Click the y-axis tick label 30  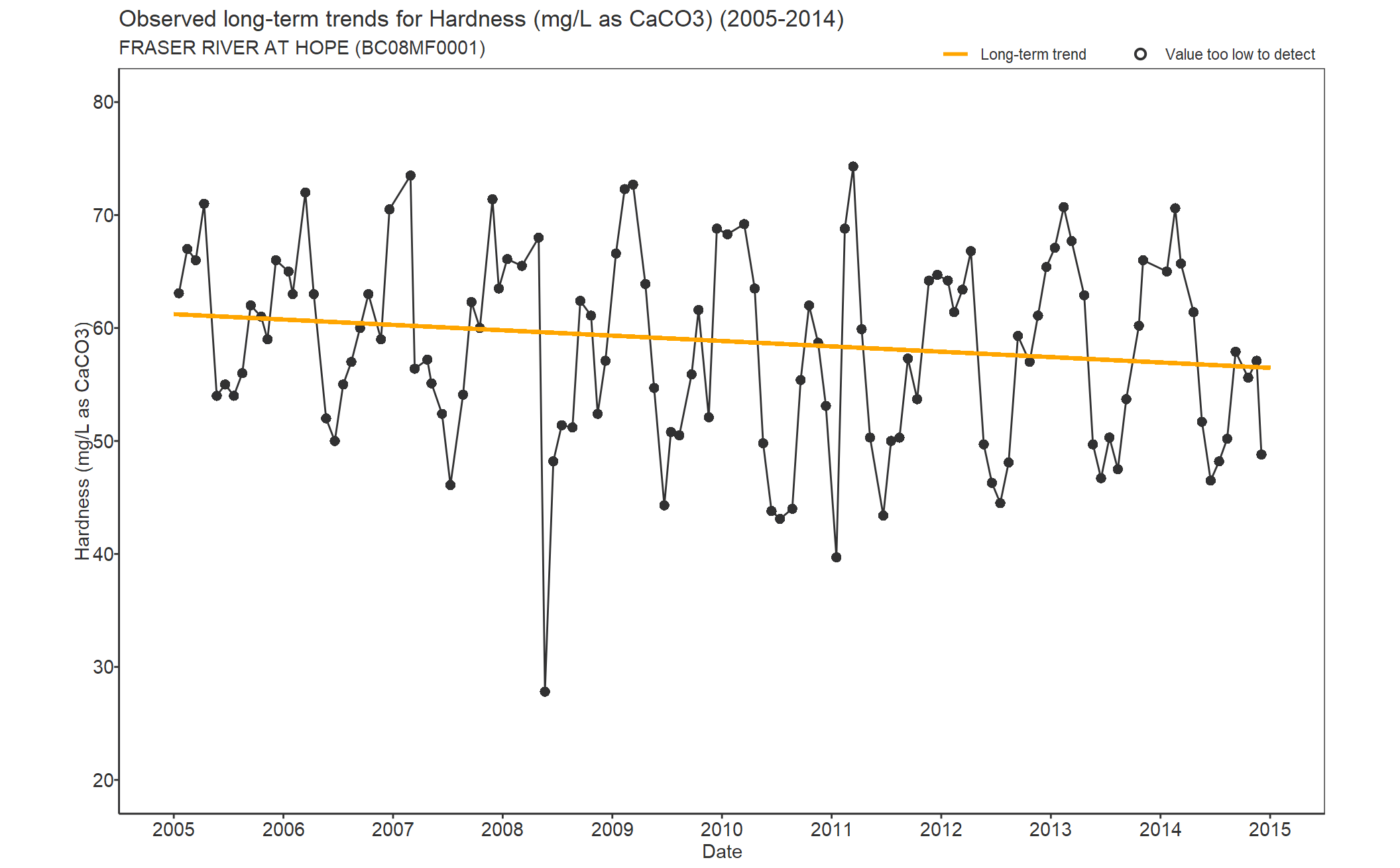(103, 667)
